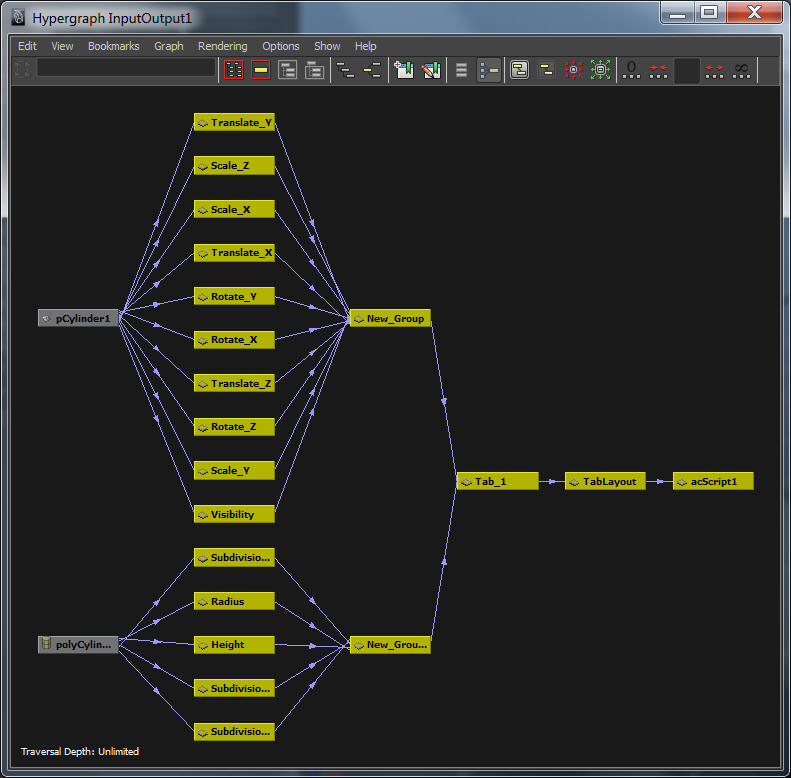Click the green dotted-square toolbar icon
Screen dimensions: 791x778
(600, 70)
